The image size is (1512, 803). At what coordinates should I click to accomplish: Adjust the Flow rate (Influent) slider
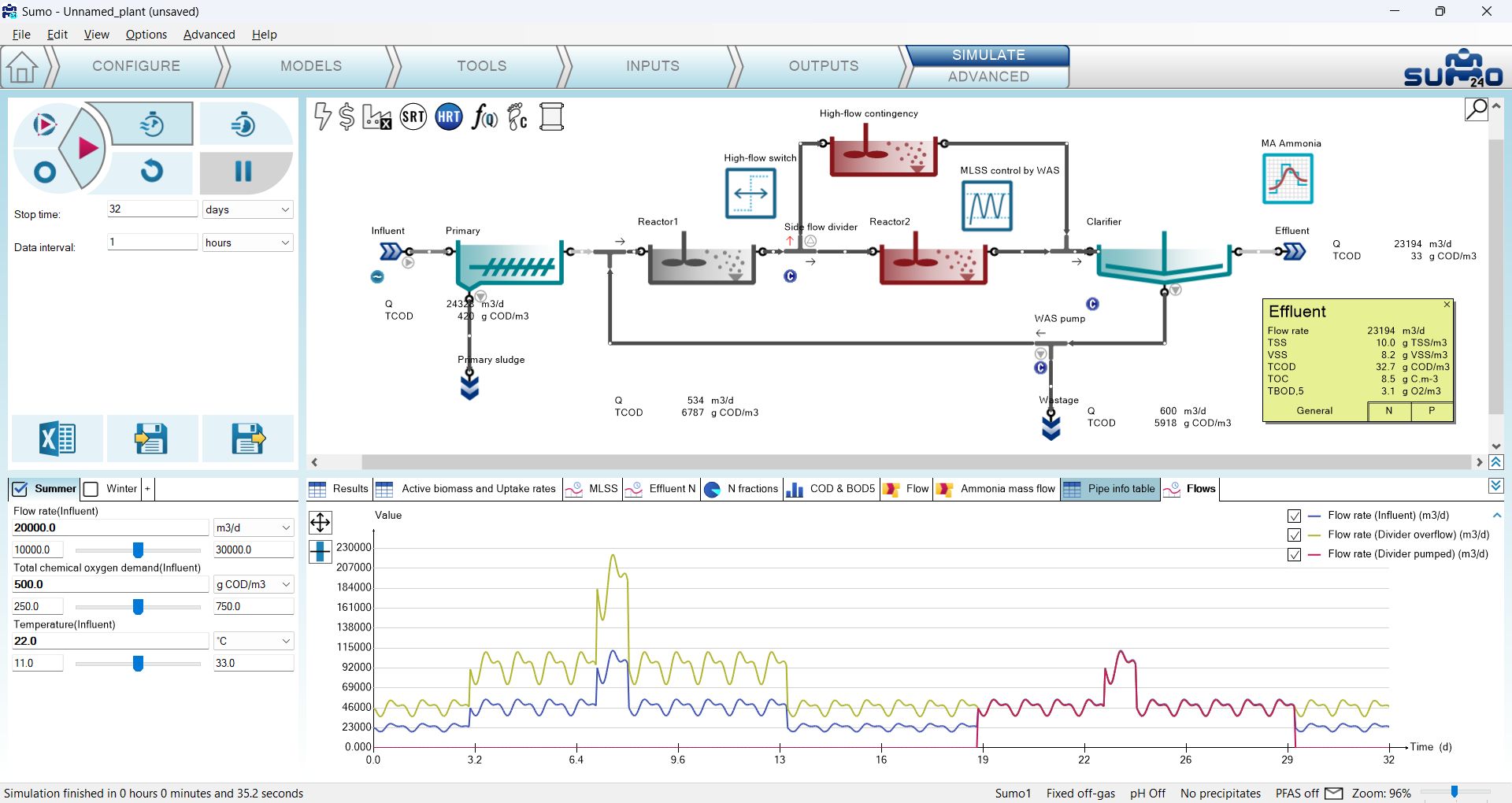138,550
